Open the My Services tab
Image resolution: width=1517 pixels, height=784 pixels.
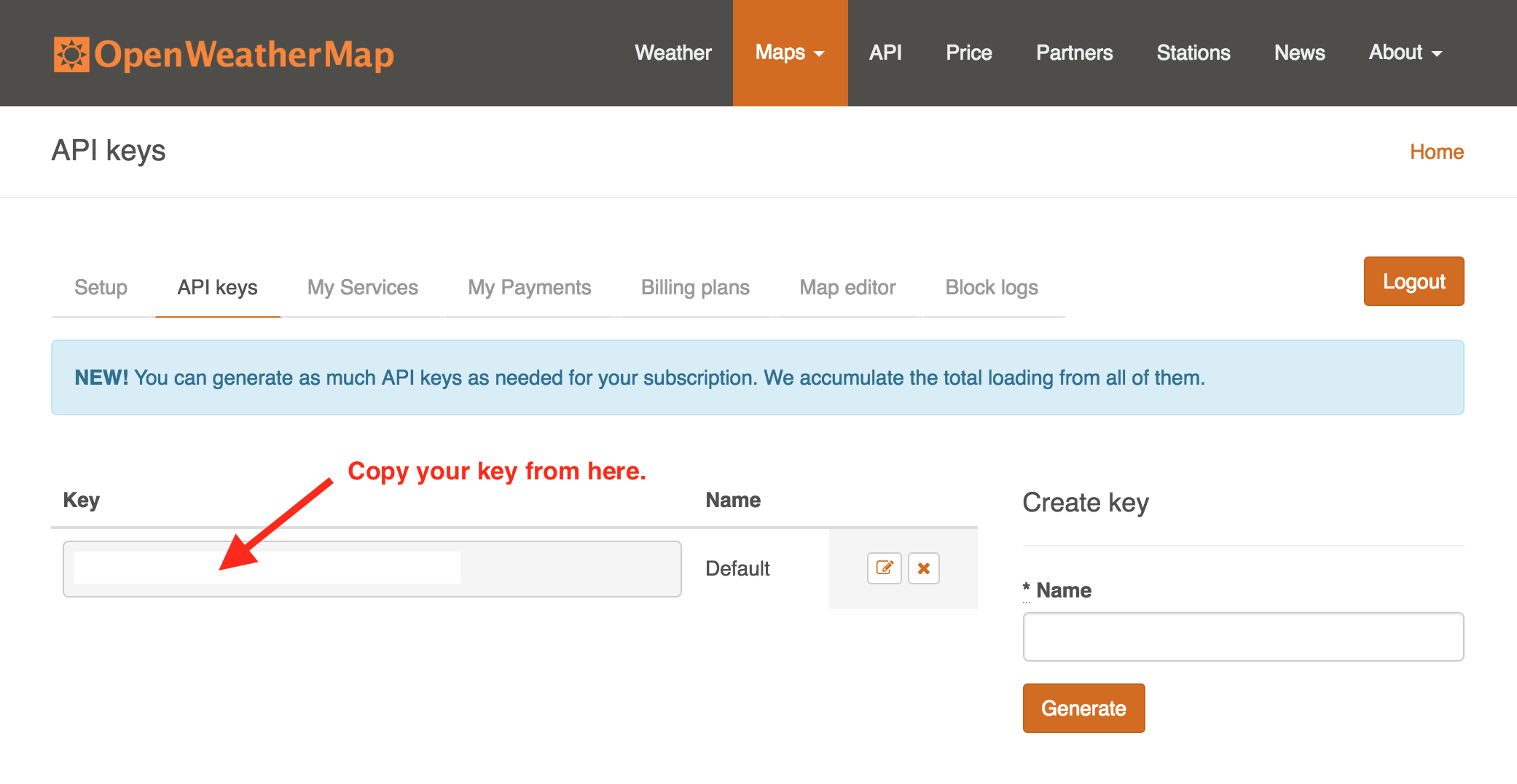[x=363, y=288]
